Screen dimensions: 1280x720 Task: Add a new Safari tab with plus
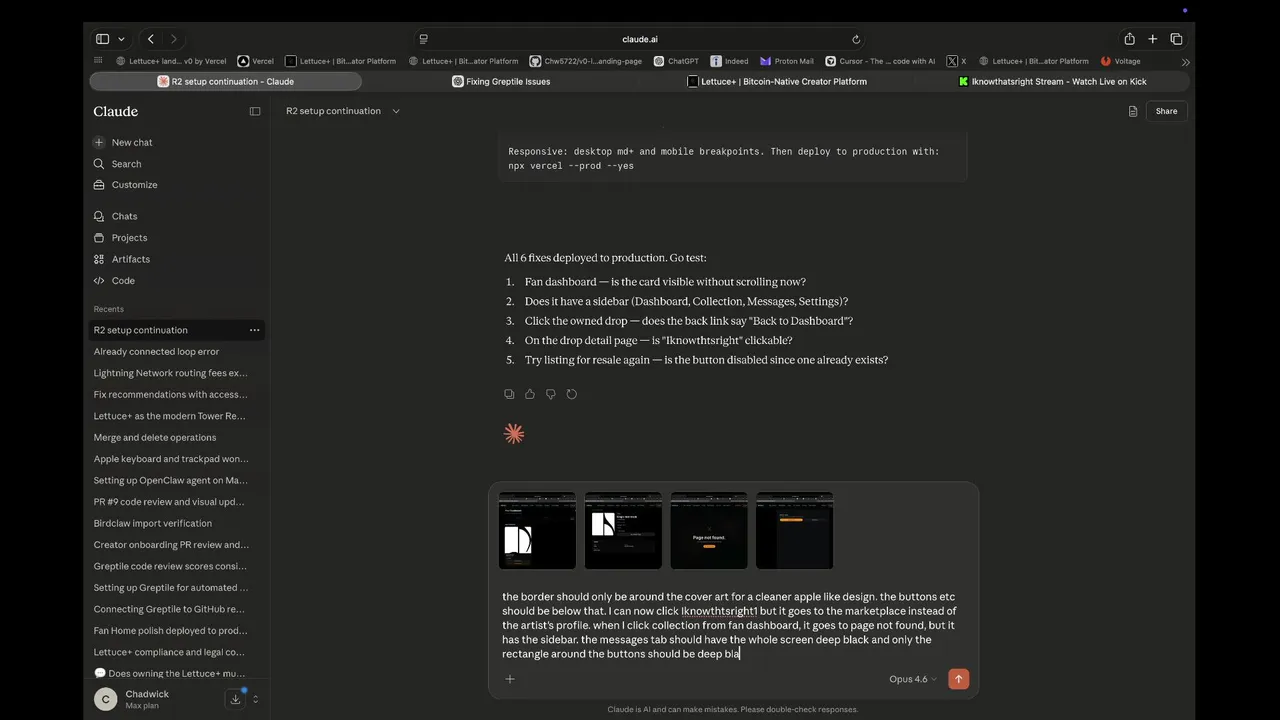pos(1152,39)
